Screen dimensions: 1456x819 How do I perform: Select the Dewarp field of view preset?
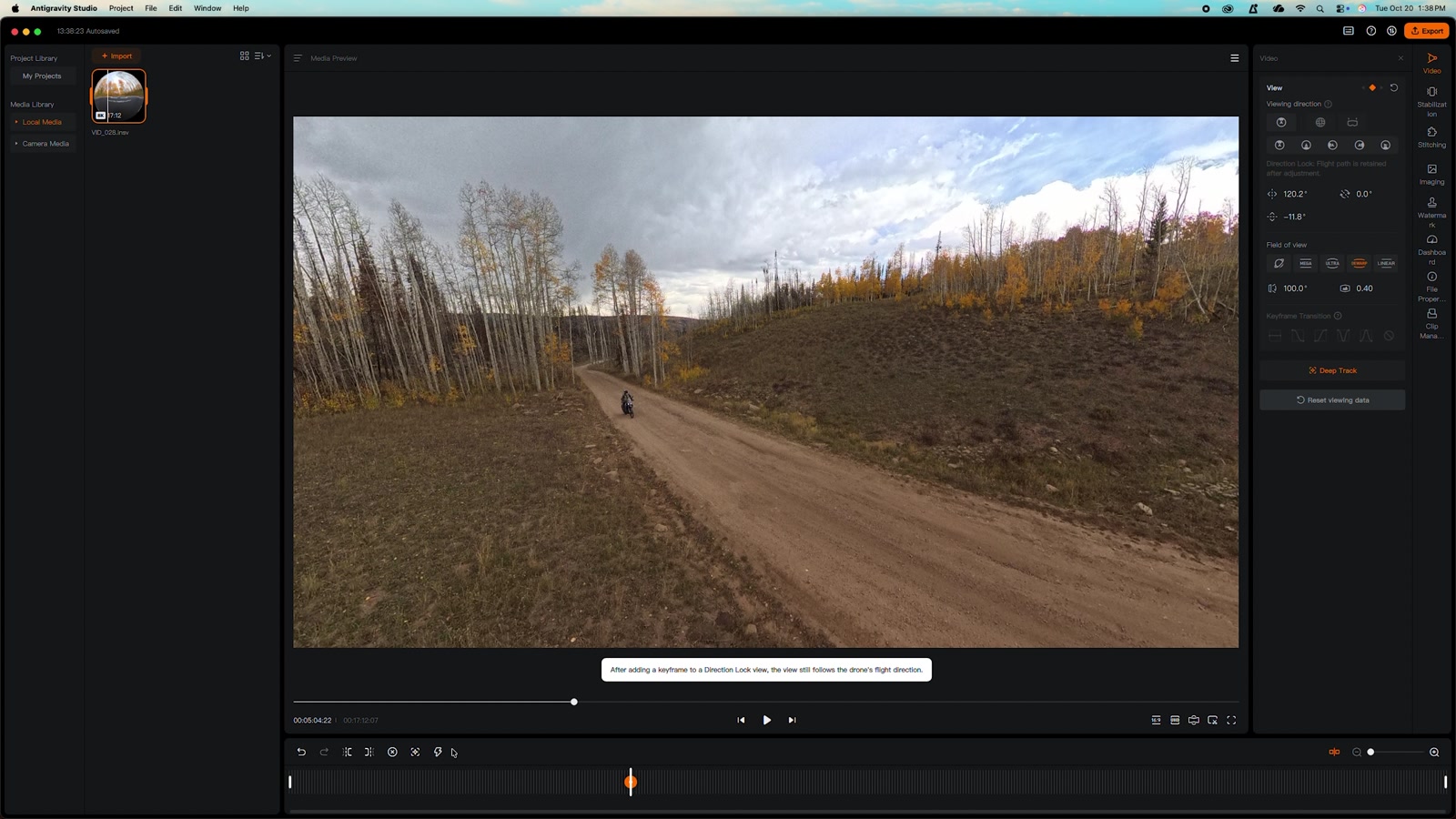coord(1360,263)
